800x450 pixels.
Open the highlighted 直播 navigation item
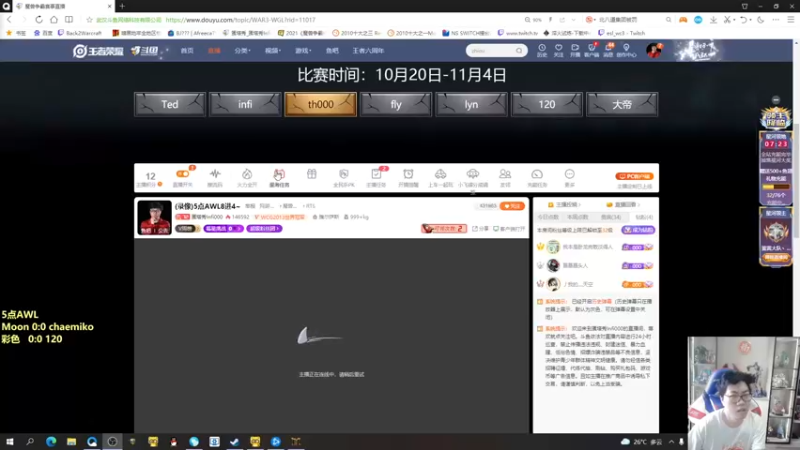coord(214,51)
